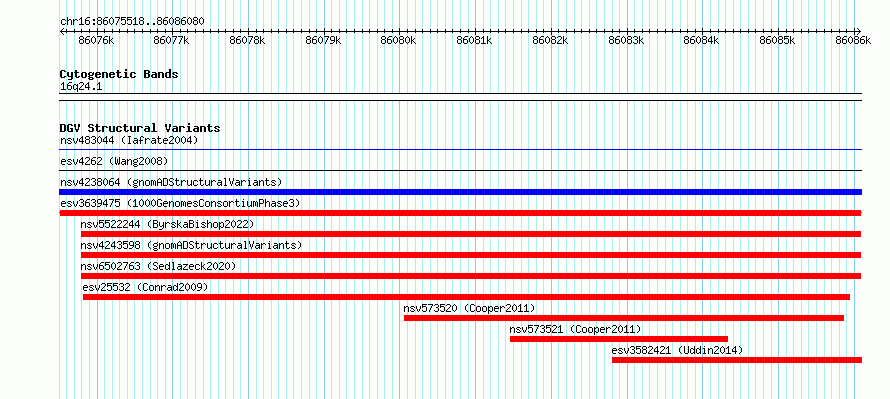This screenshot has height=399, width=890.
Task: Click the thin blue nsv483044 variant line
Action: coord(460,150)
